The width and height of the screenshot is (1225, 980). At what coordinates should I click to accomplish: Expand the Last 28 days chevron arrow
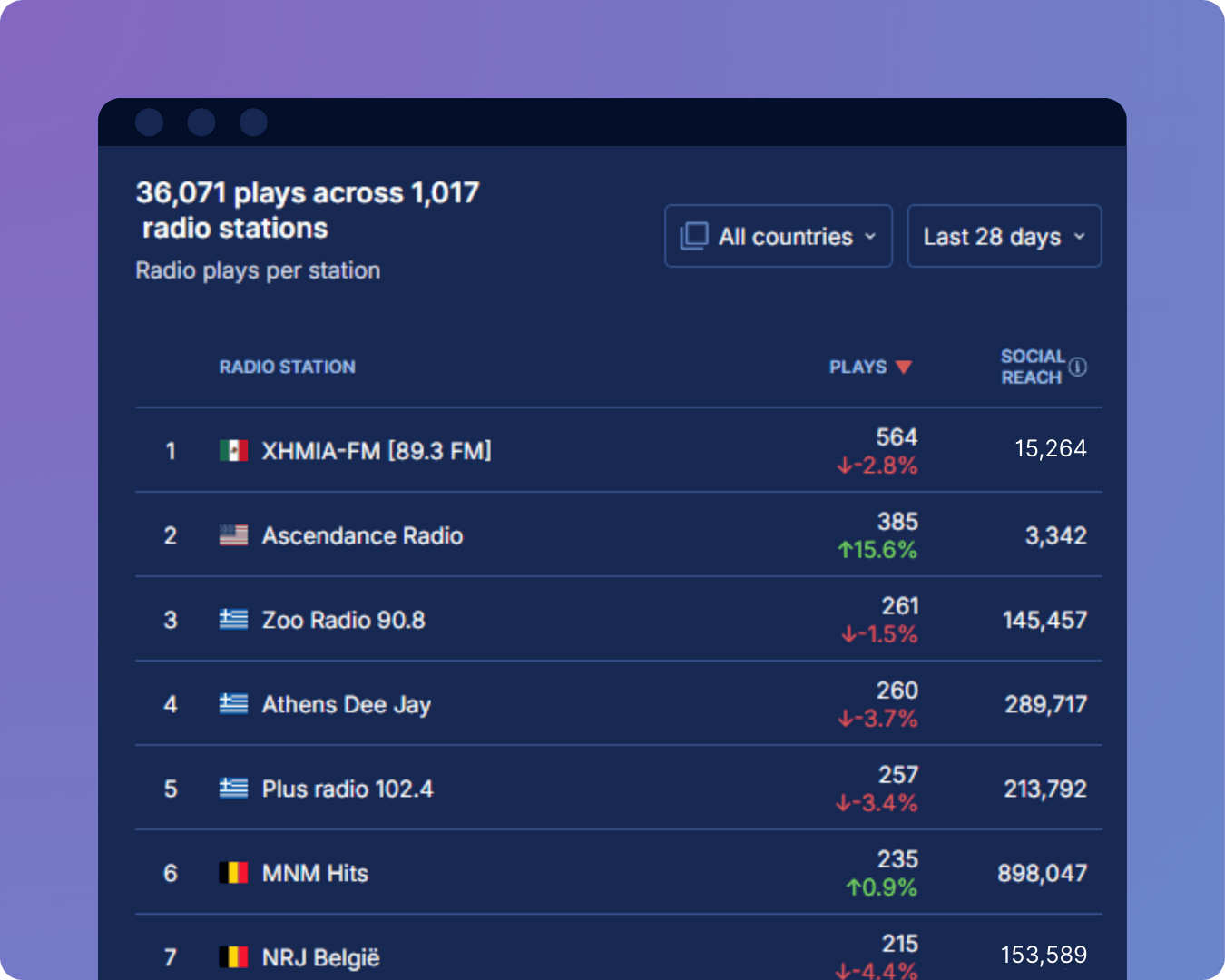tap(1079, 237)
